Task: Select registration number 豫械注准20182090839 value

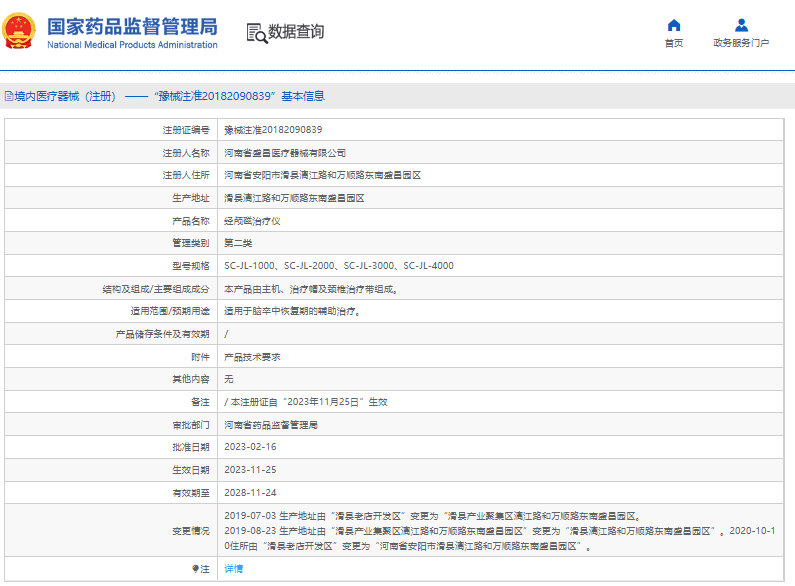Action: click(273, 130)
